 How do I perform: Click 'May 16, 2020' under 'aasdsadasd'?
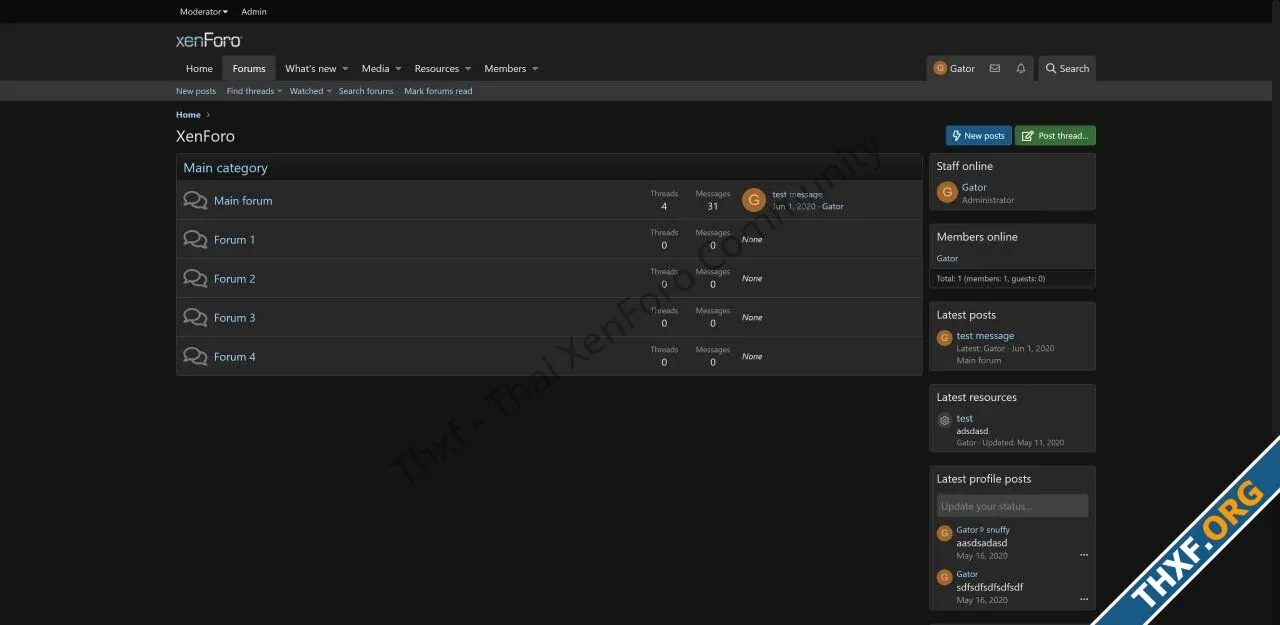[982, 556]
